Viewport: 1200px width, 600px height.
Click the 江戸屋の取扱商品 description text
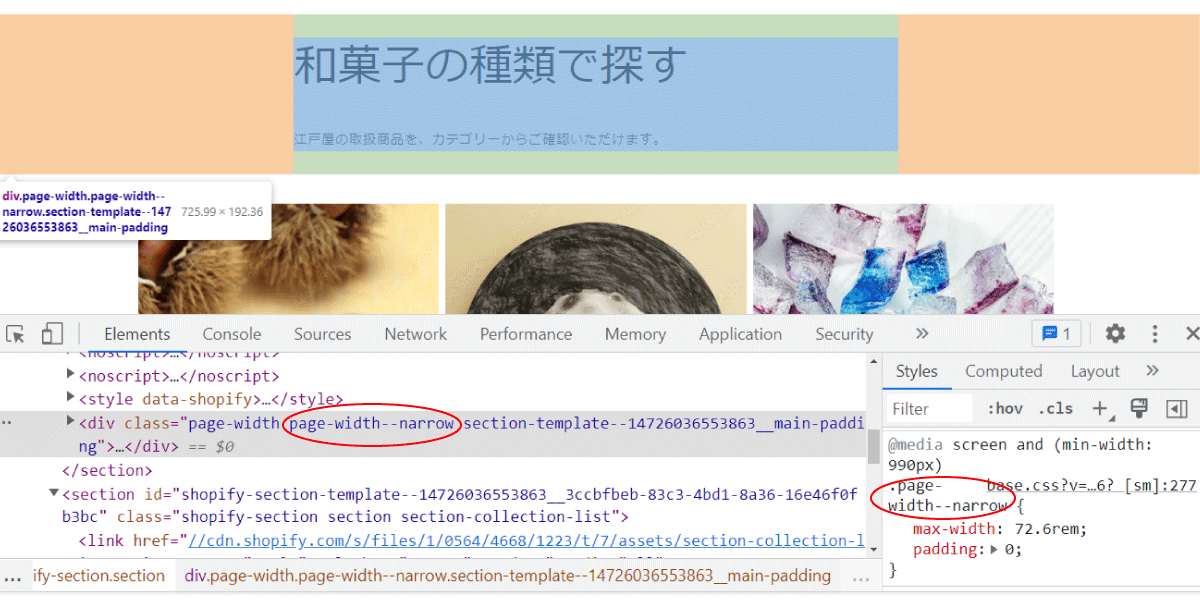click(477, 139)
